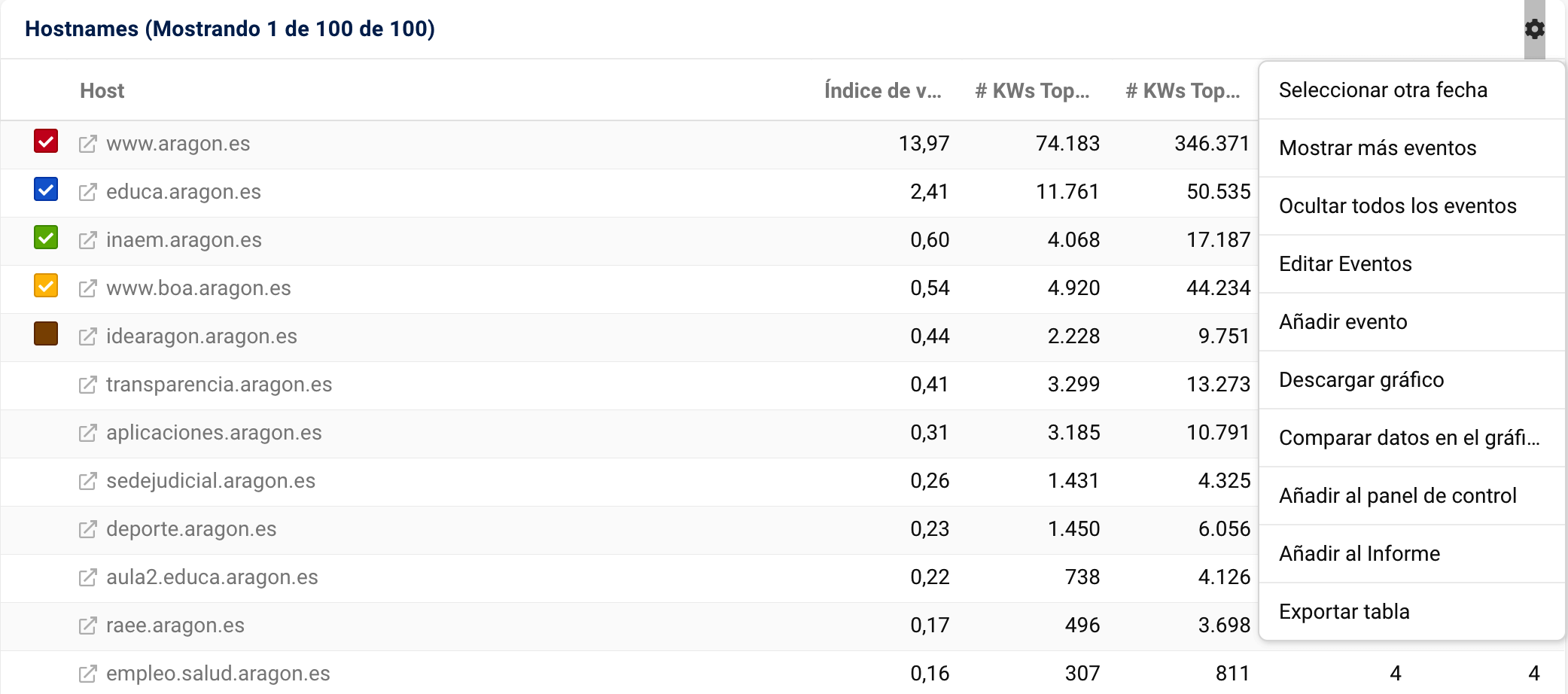Open external link icon for raee.aragon.es
Screen dimensions: 1568x694
click(88, 626)
